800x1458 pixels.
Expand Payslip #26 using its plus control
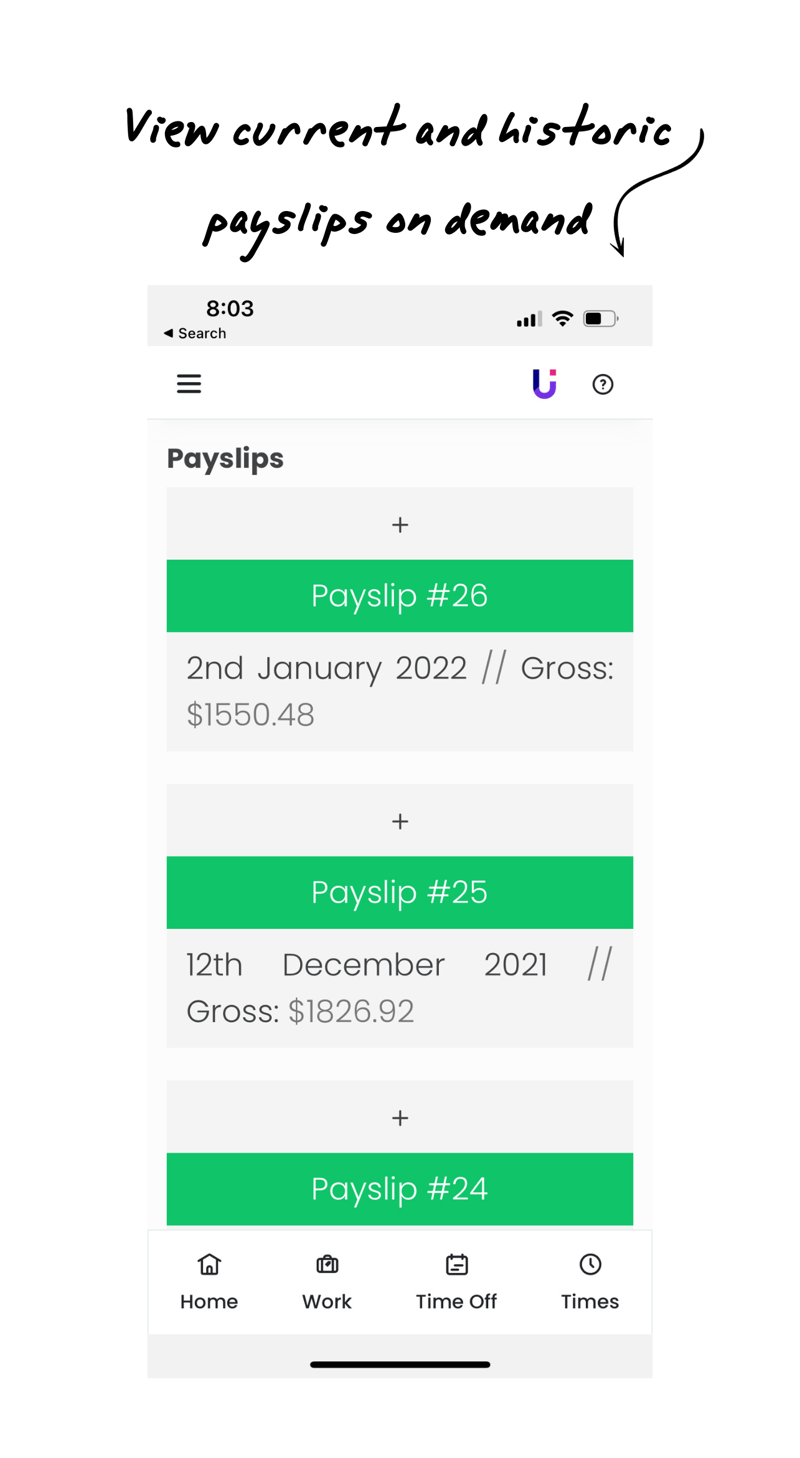[399, 524]
